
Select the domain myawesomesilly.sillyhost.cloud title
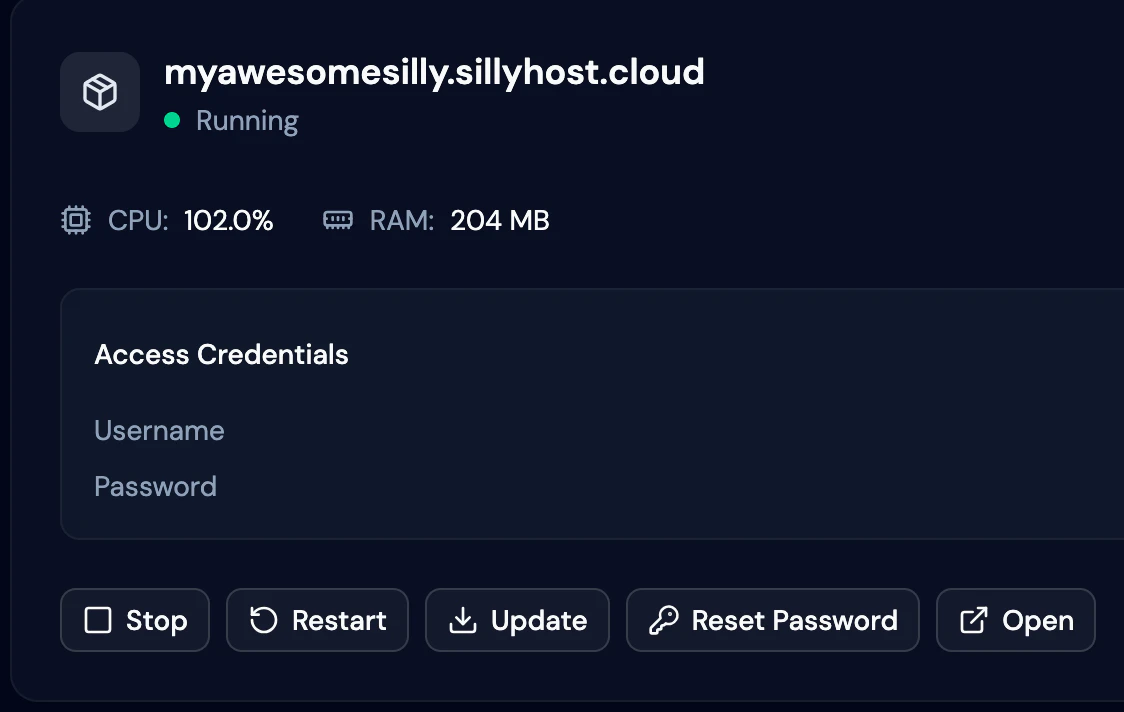[x=434, y=72]
